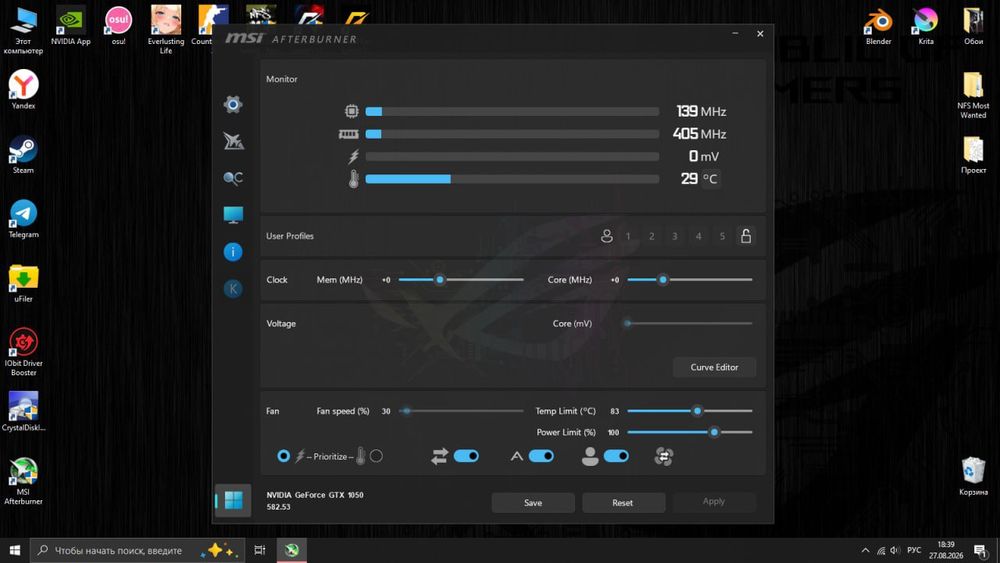Click the user profile person icon
This screenshot has width=1000, height=563.
pyautogui.click(x=607, y=236)
